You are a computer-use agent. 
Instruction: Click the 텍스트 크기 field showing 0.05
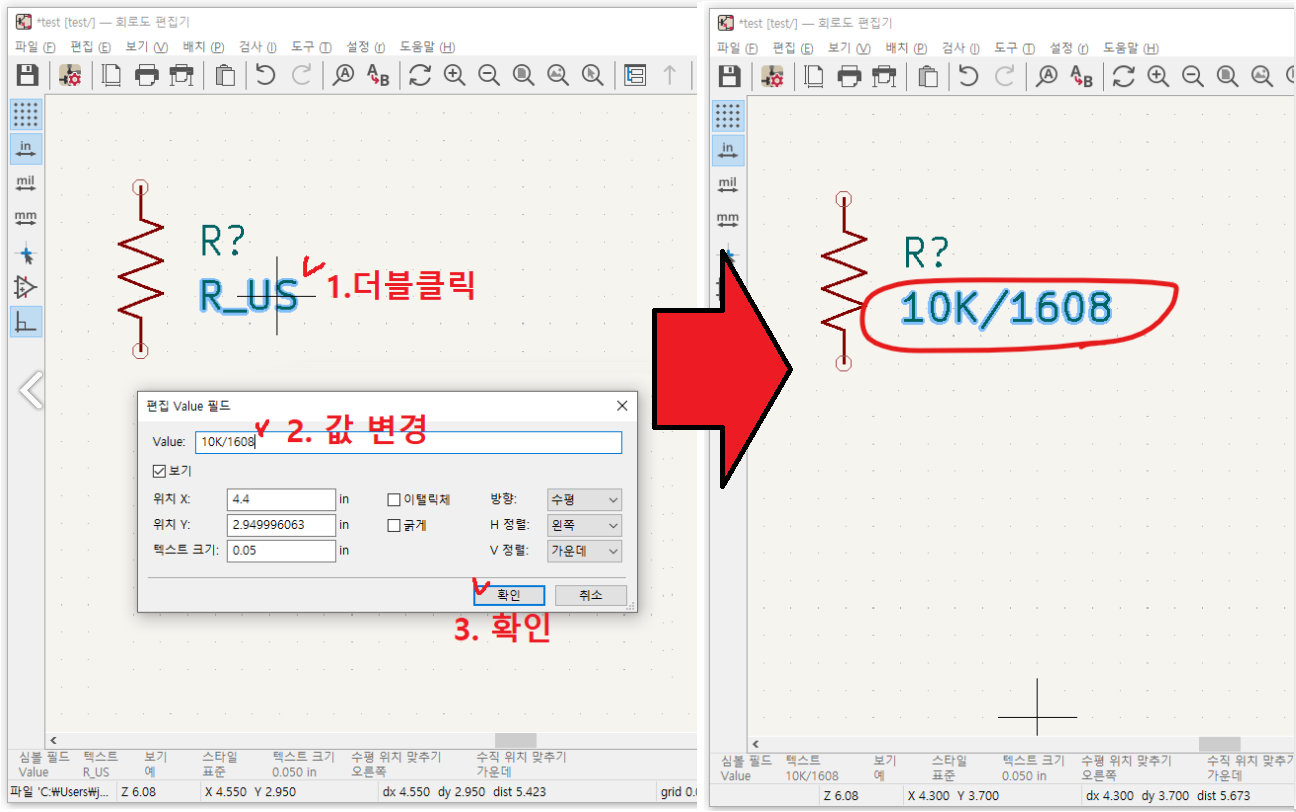pyautogui.click(x=281, y=551)
